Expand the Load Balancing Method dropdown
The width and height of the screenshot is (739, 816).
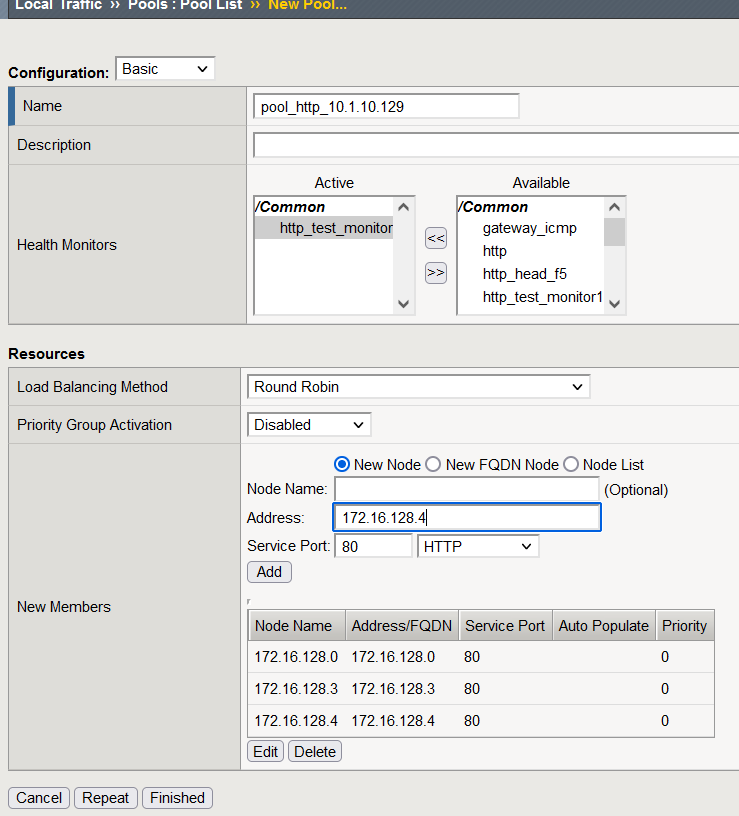(418, 387)
